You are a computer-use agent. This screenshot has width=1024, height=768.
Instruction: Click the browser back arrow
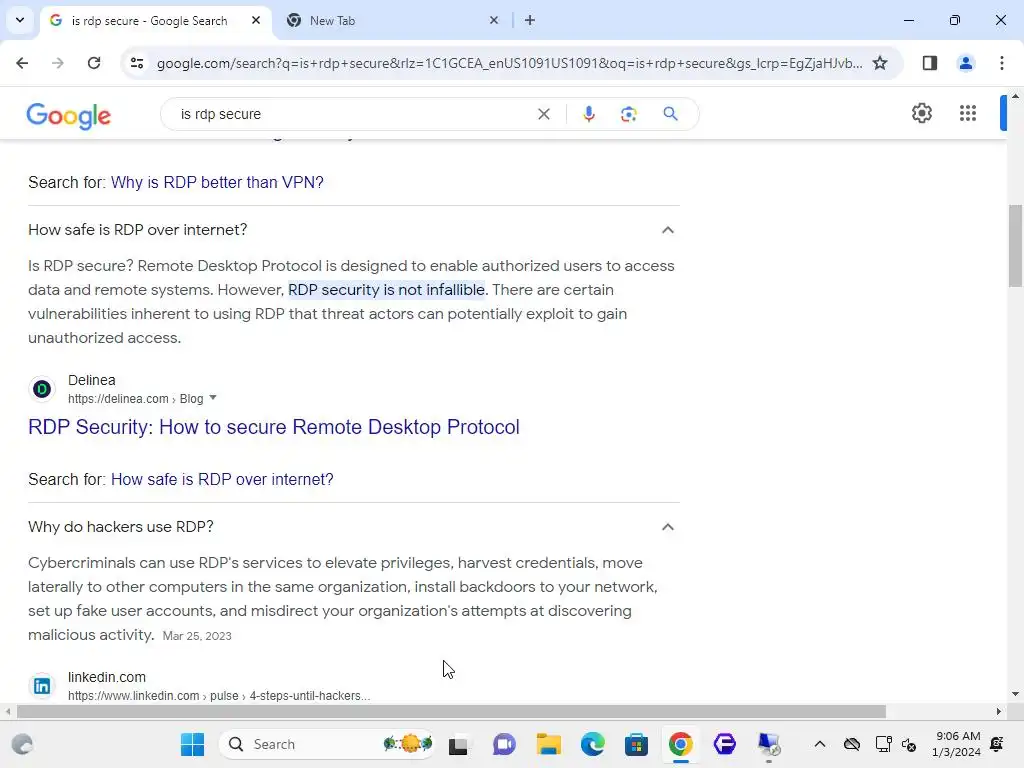coord(22,63)
